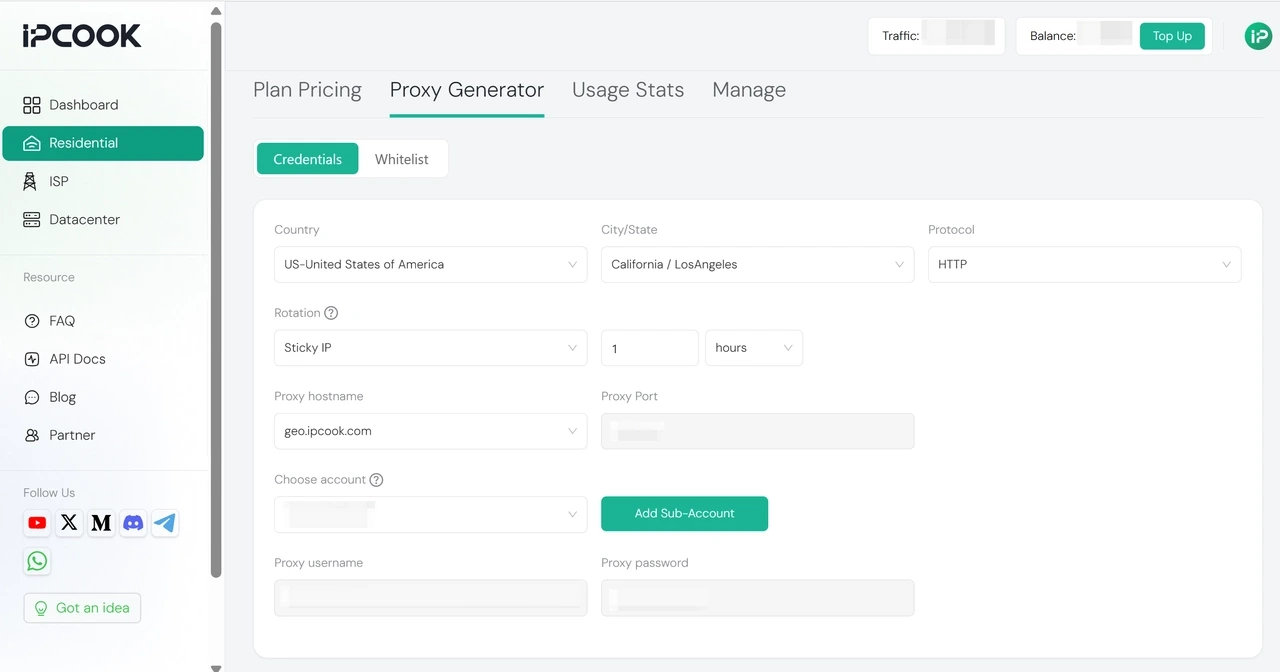Click the sidebar scroll-up arrow
Viewport: 1280px width, 672px height.
tap(216, 11)
